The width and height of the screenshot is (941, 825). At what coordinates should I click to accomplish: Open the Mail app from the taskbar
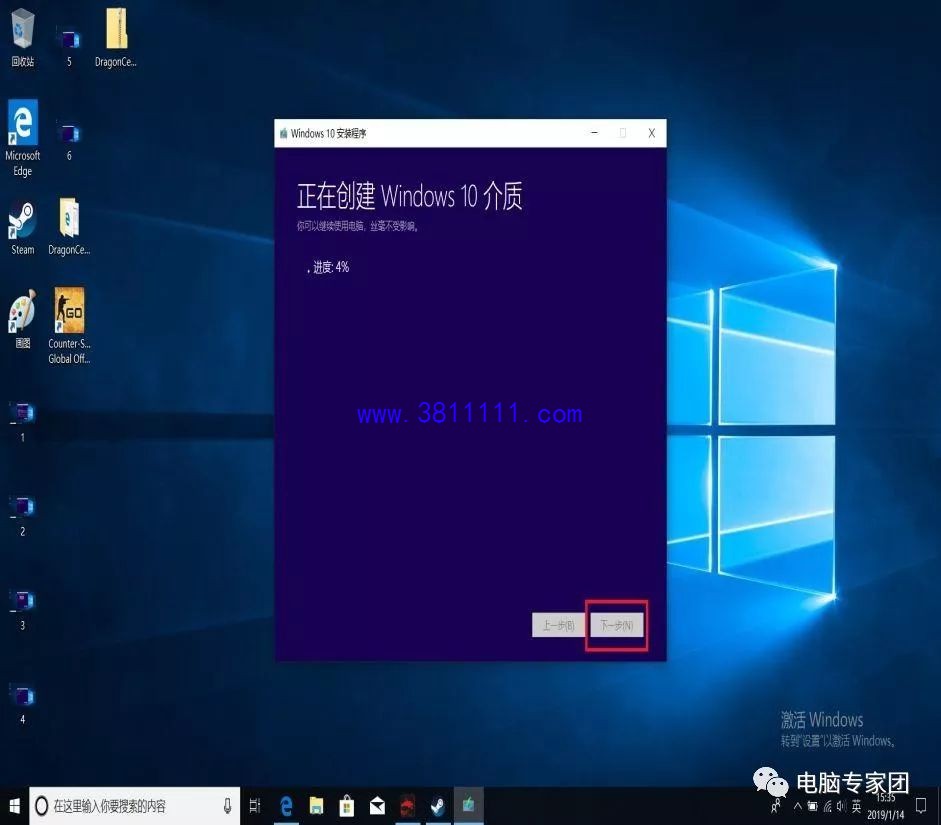377,806
